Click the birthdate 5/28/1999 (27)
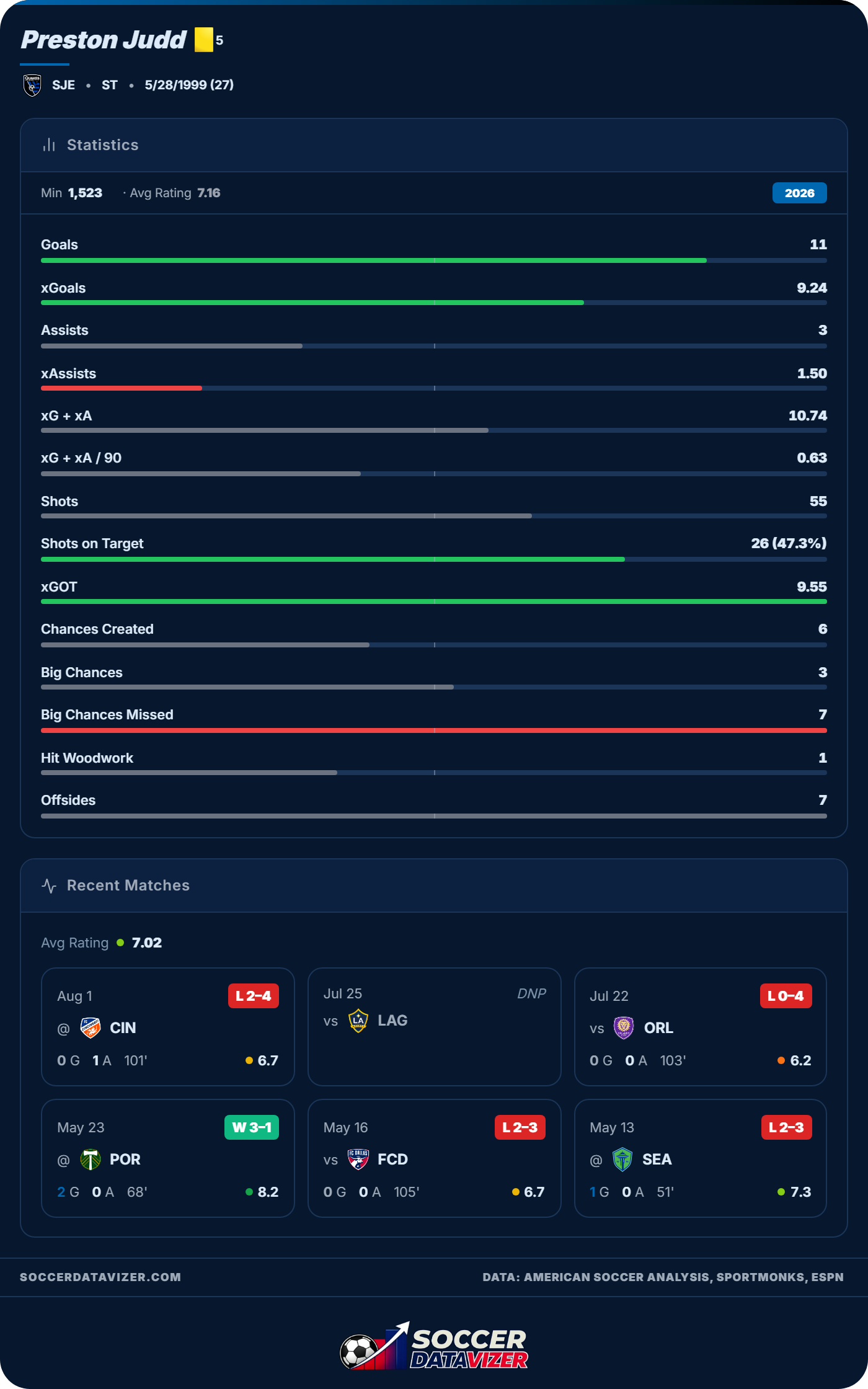The image size is (868, 1389). 189,85
